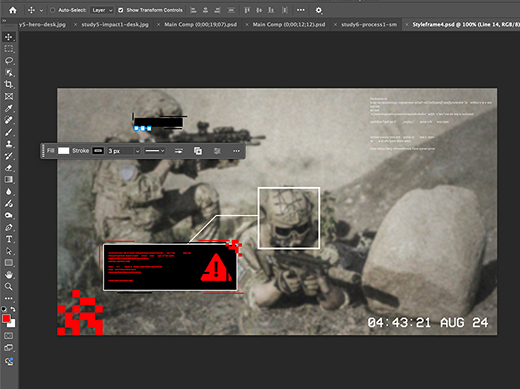Uncheck Show Transform Controls

(x=121, y=10)
